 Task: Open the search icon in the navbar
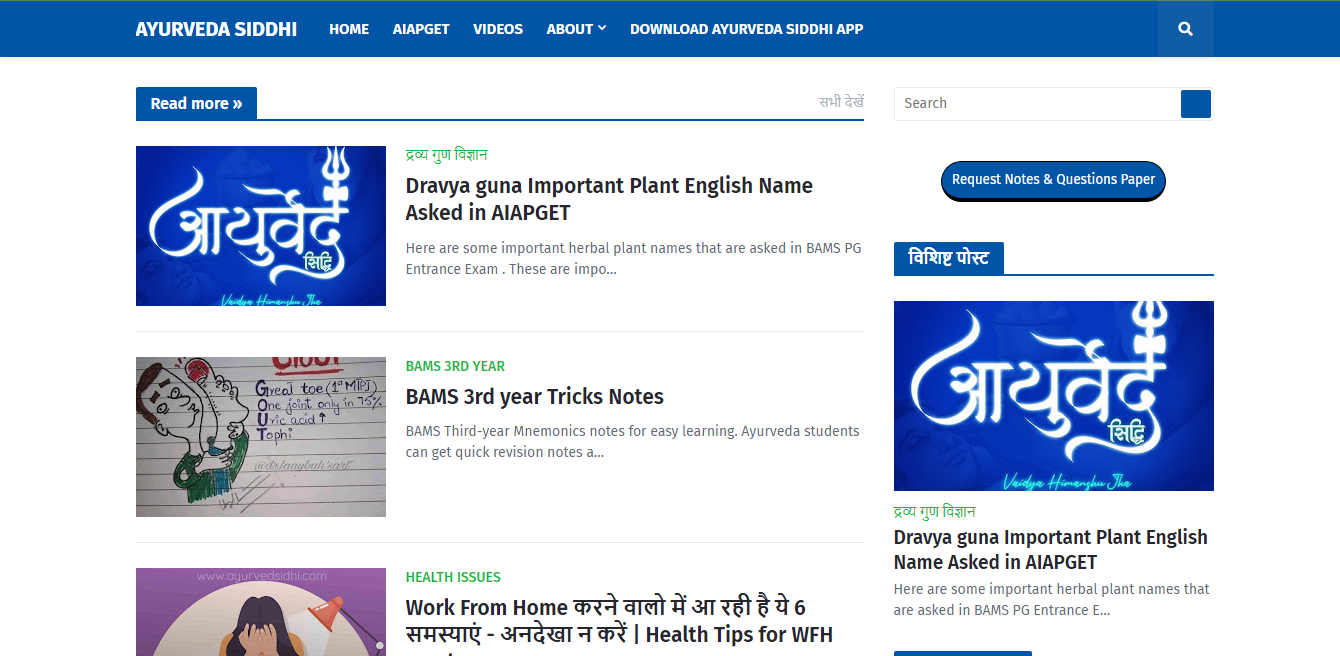pyautogui.click(x=1186, y=29)
